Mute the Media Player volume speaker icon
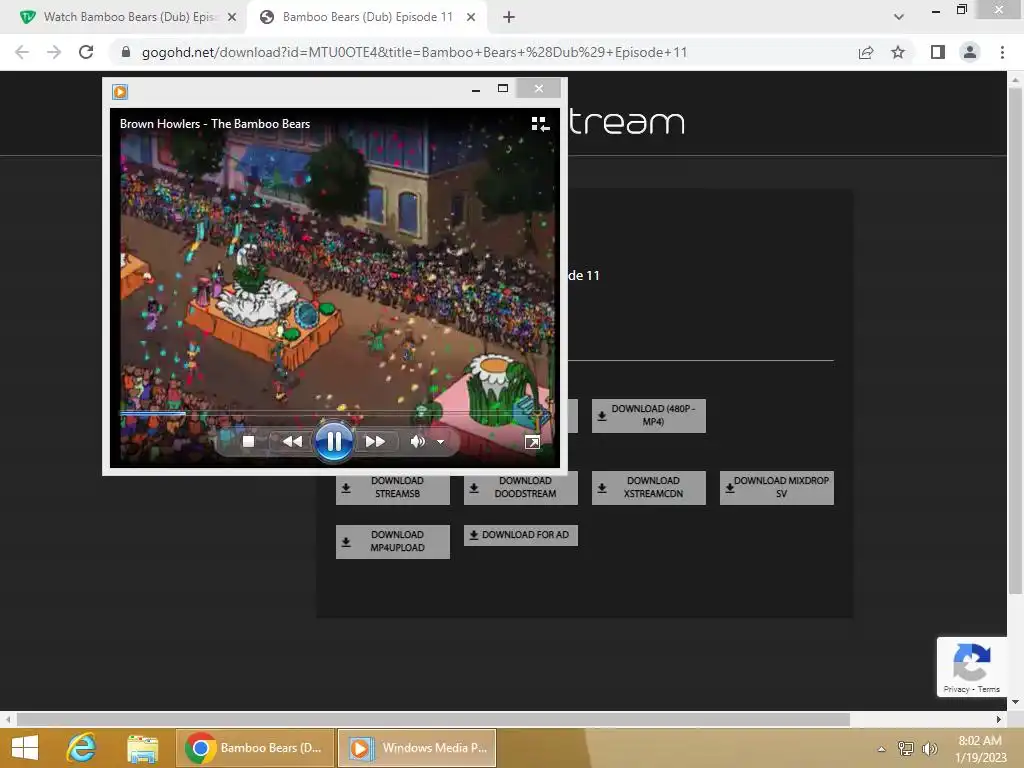The width and height of the screenshot is (1024, 768). point(417,441)
